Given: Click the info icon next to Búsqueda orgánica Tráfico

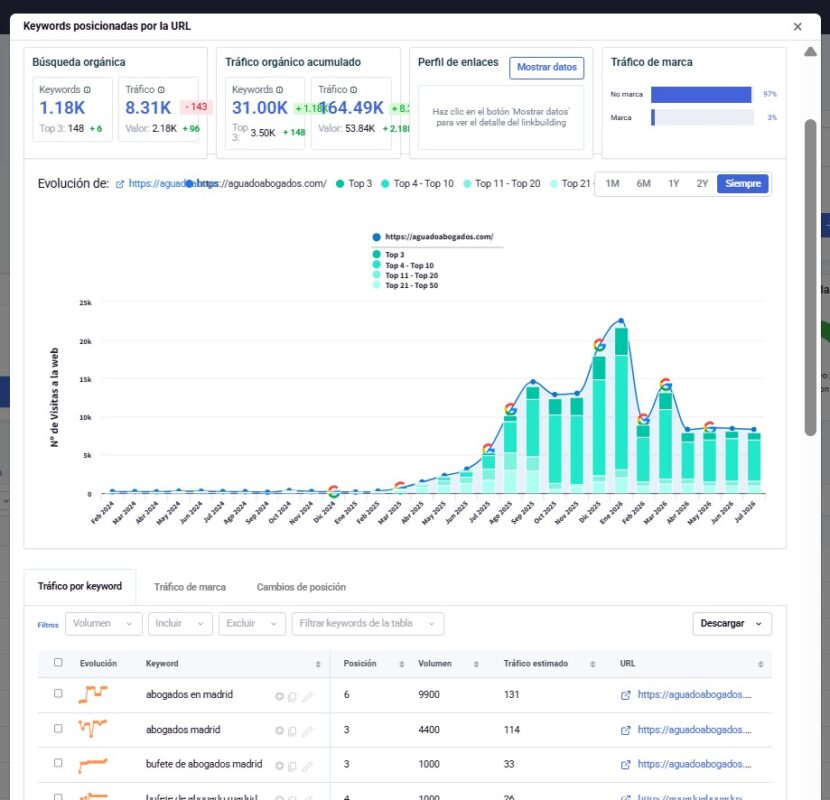Looking at the screenshot, I should pyautogui.click(x=161, y=90).
